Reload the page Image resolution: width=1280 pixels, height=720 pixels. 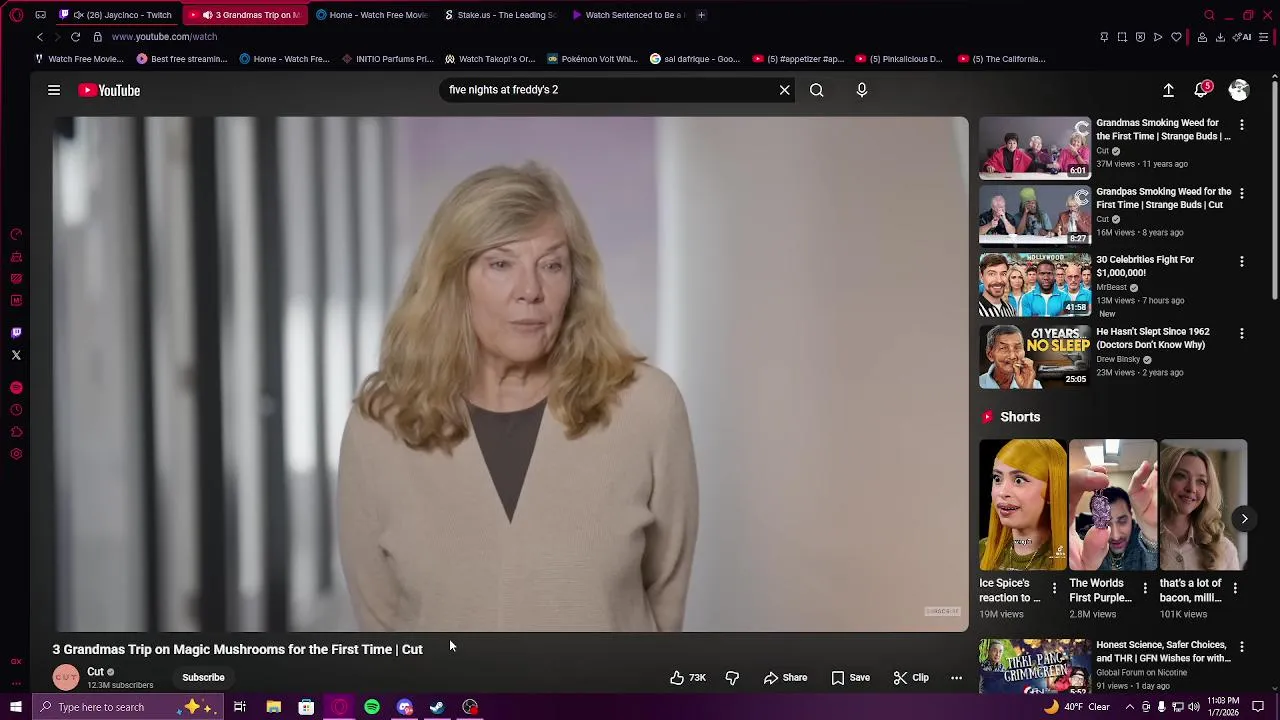pos(75,37)
